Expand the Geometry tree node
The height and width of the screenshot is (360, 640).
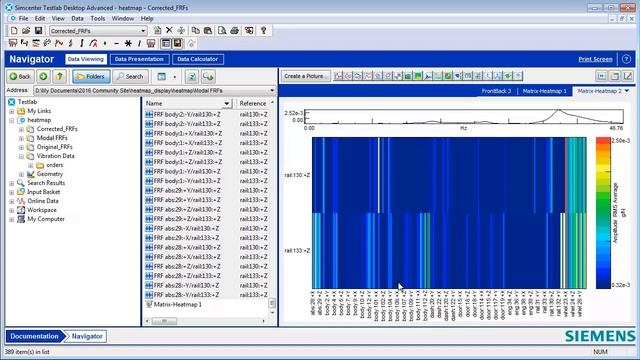pyautogui.click(x=21, y=174)
